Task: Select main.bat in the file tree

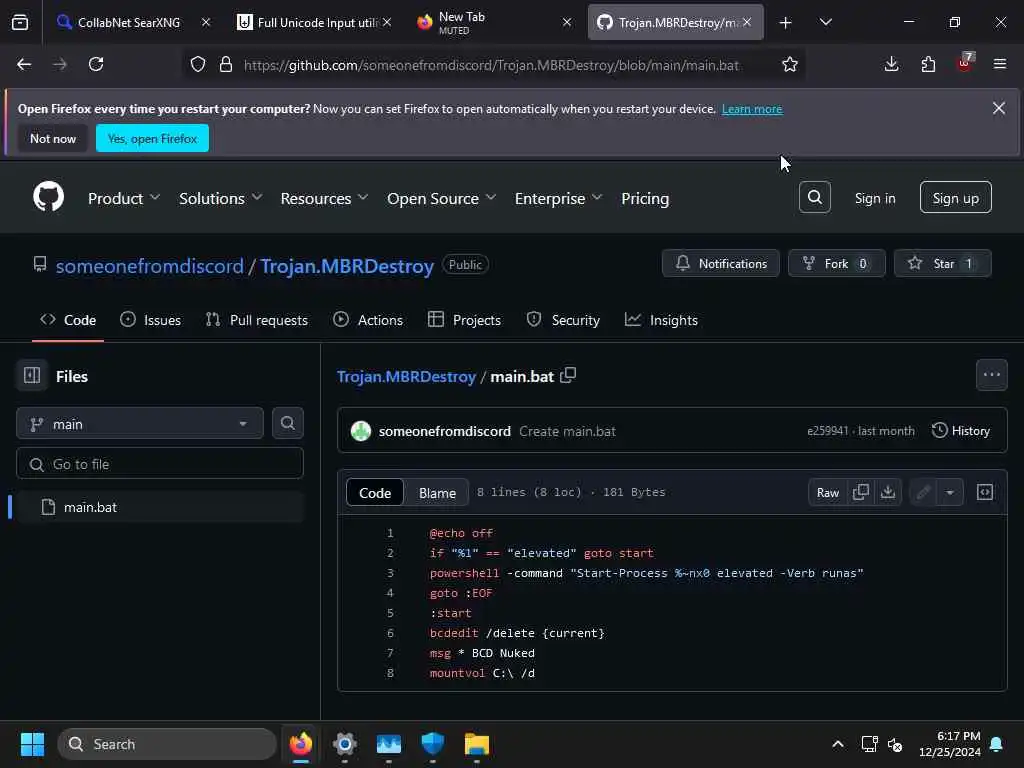Action: coord(160,507)
